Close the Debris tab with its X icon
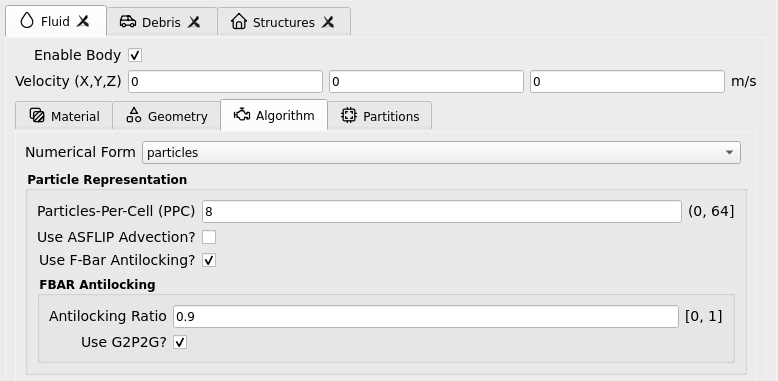Viewport: 778px width, 381px height. pyautogui.click(x=194, y=22)
